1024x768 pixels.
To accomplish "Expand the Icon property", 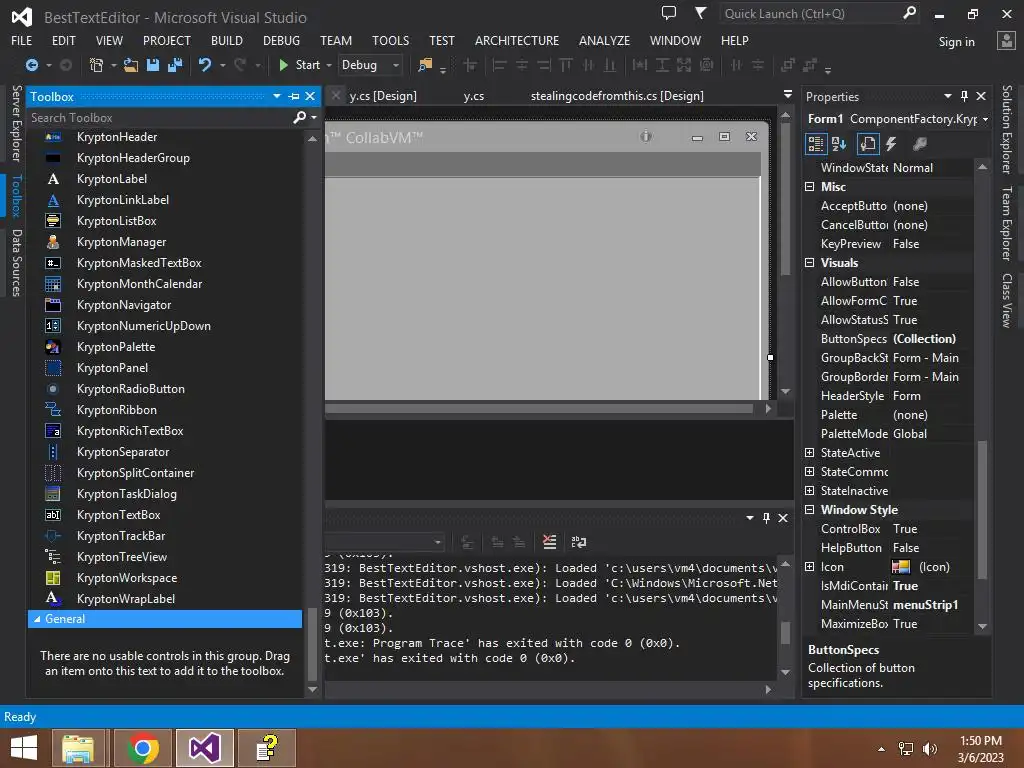I will (810, 567).
